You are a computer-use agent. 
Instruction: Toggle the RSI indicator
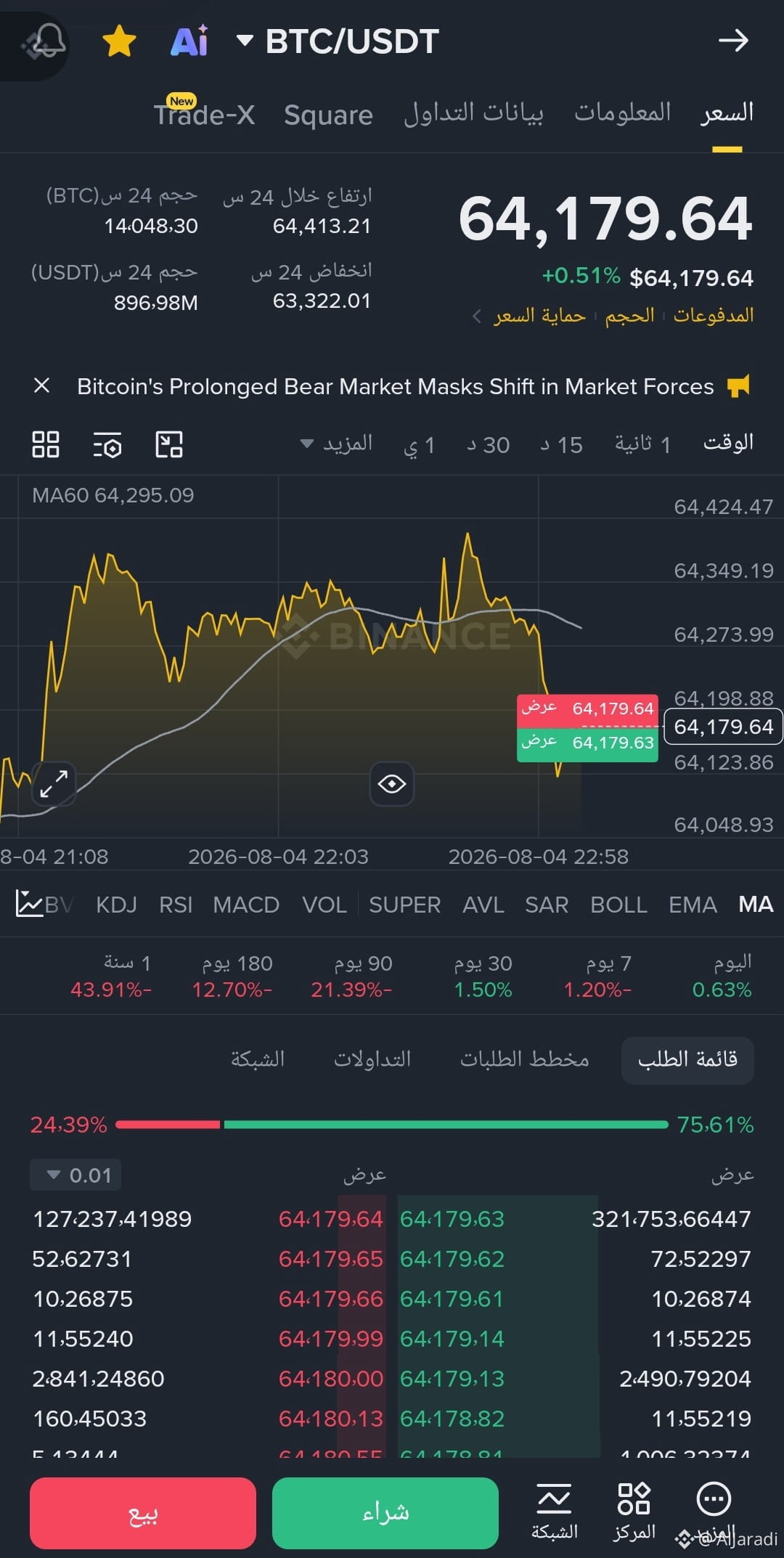176,905
